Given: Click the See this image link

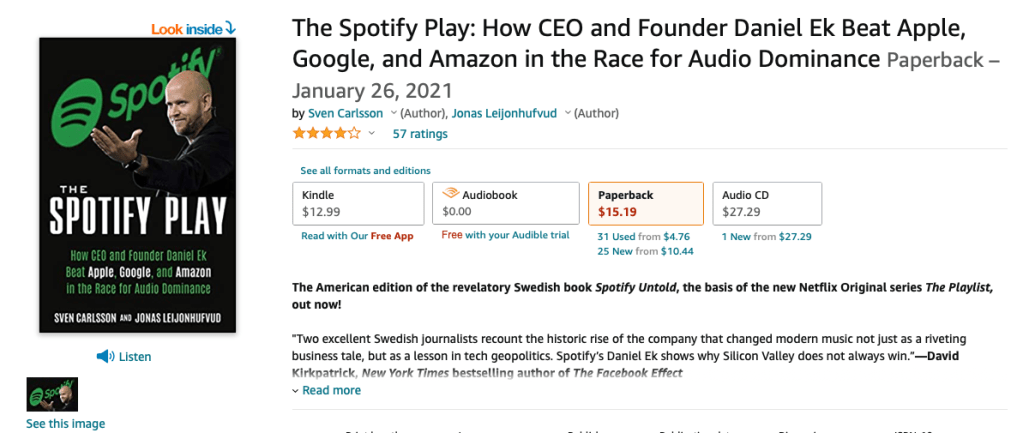Looking at the screenshot, I should (x=65, y=423).
